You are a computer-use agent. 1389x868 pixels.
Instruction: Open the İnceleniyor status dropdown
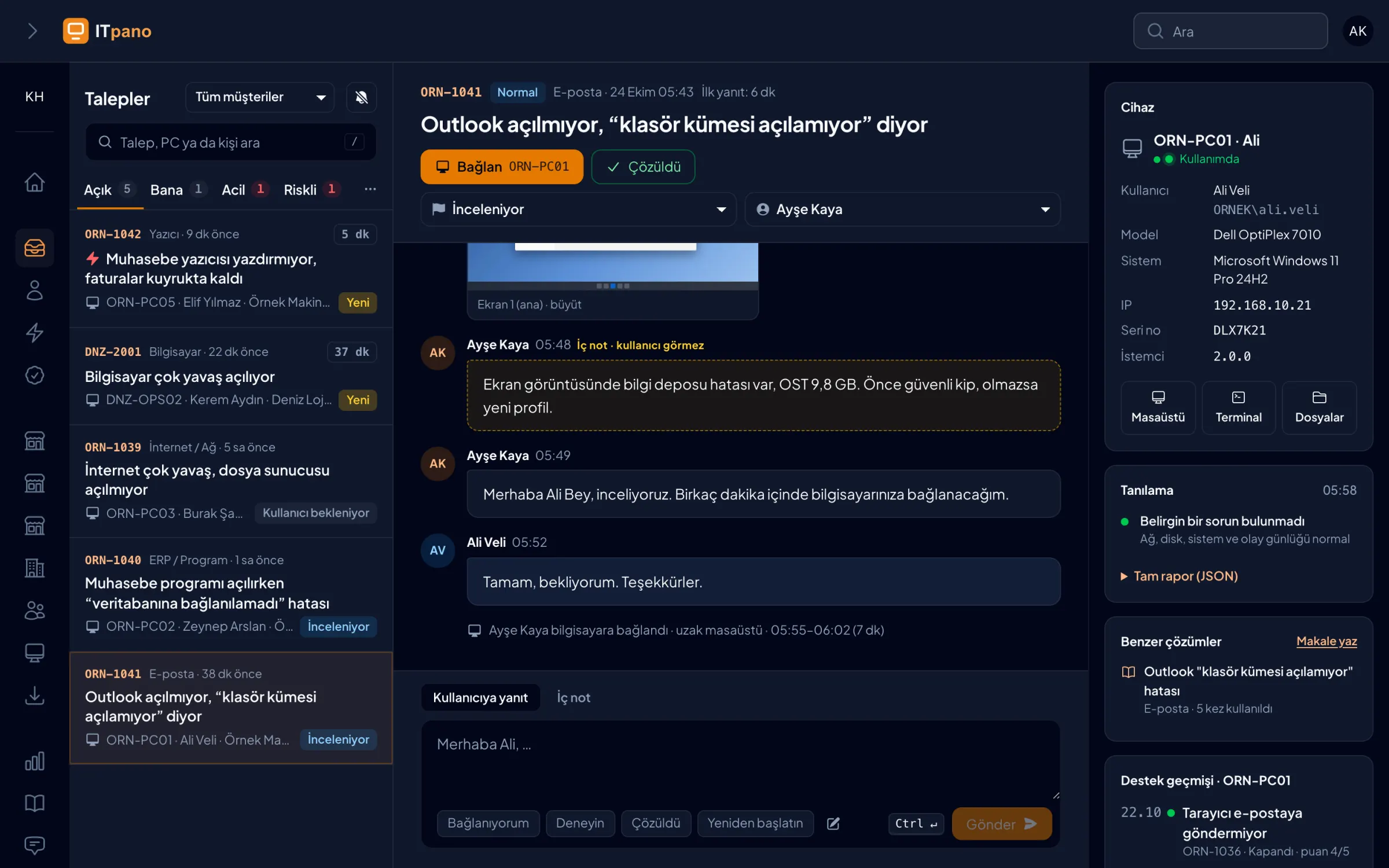pyautogui.click(x=579, y=209)
